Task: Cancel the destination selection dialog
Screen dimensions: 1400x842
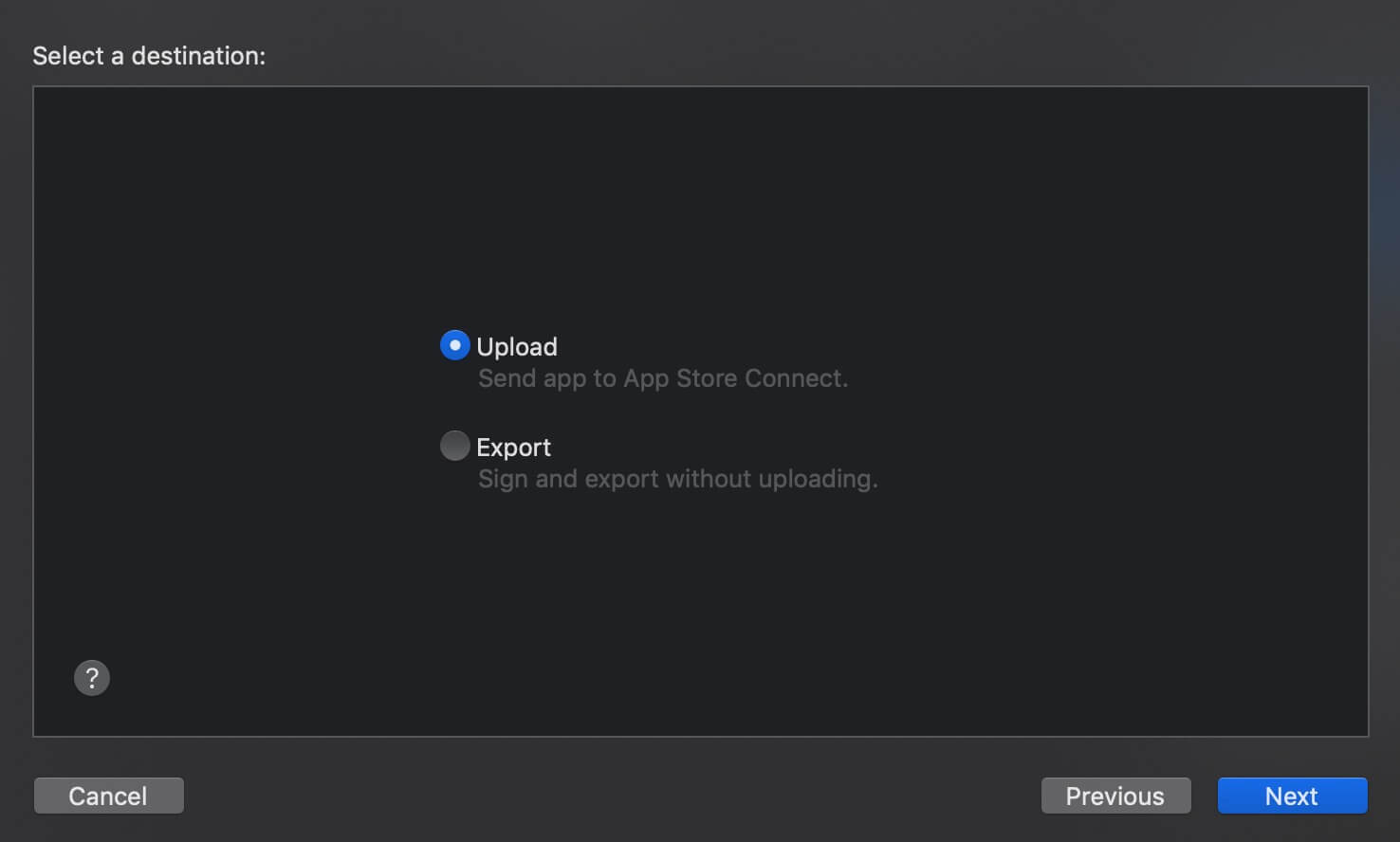Action: 108,796
